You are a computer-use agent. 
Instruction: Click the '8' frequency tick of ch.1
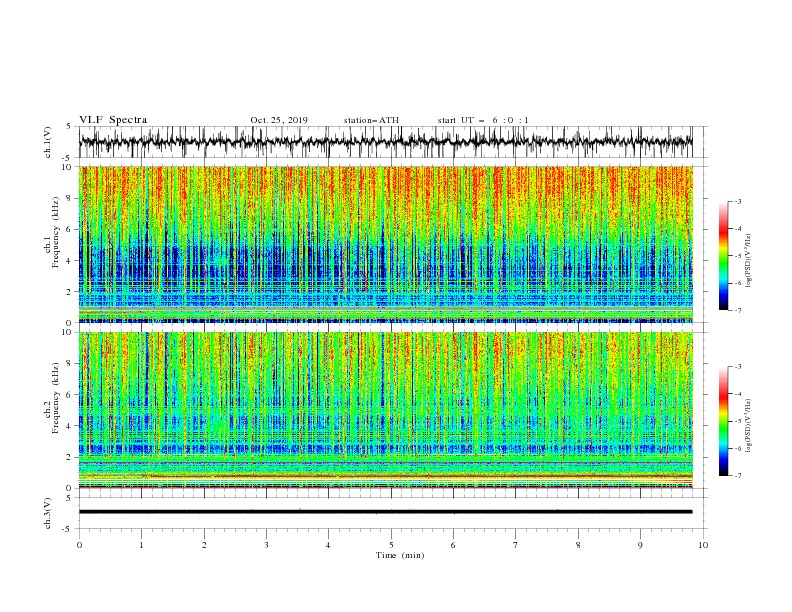click(70, 198)
